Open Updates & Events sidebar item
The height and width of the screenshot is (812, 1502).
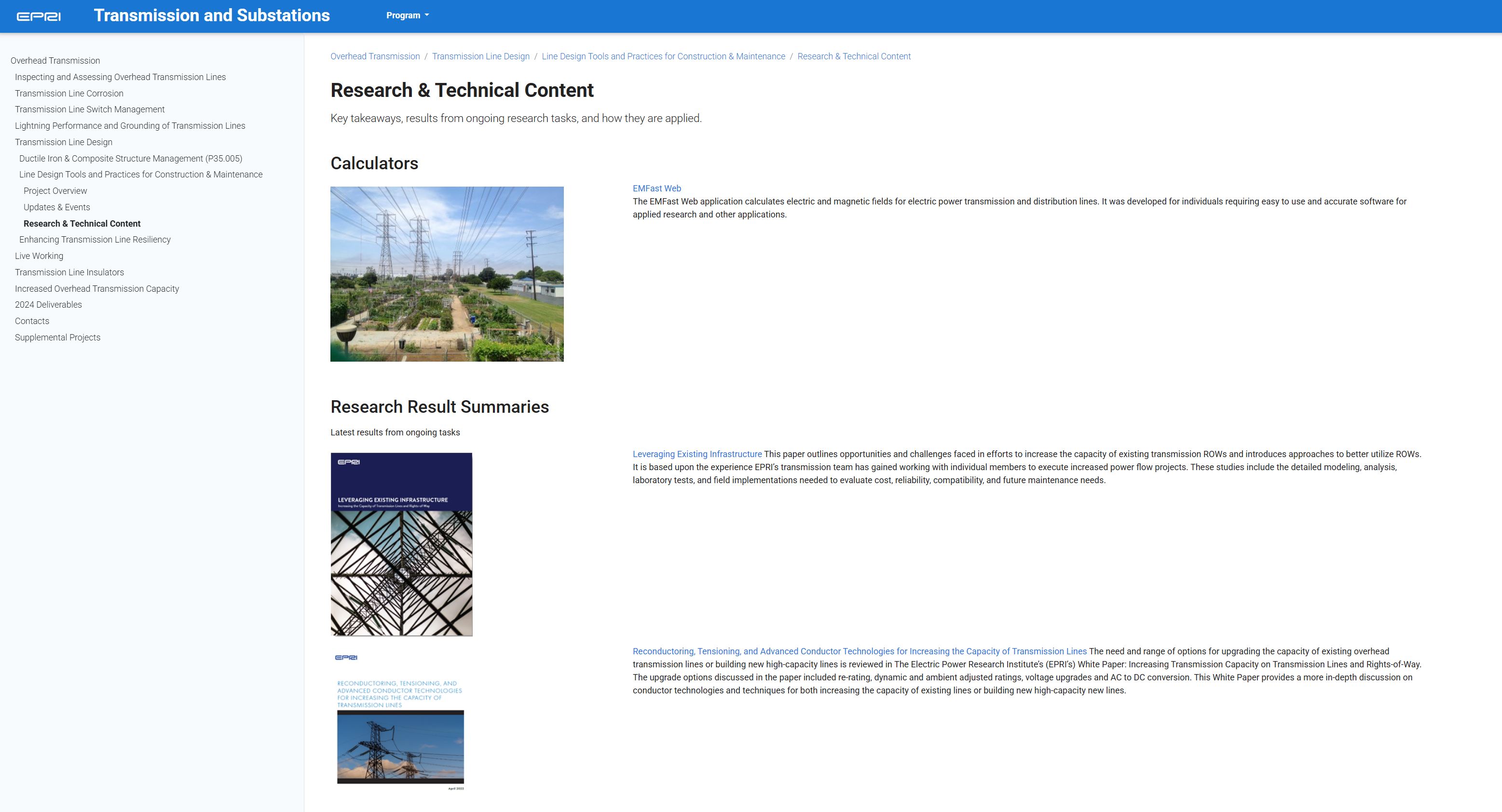pos(56,207)
